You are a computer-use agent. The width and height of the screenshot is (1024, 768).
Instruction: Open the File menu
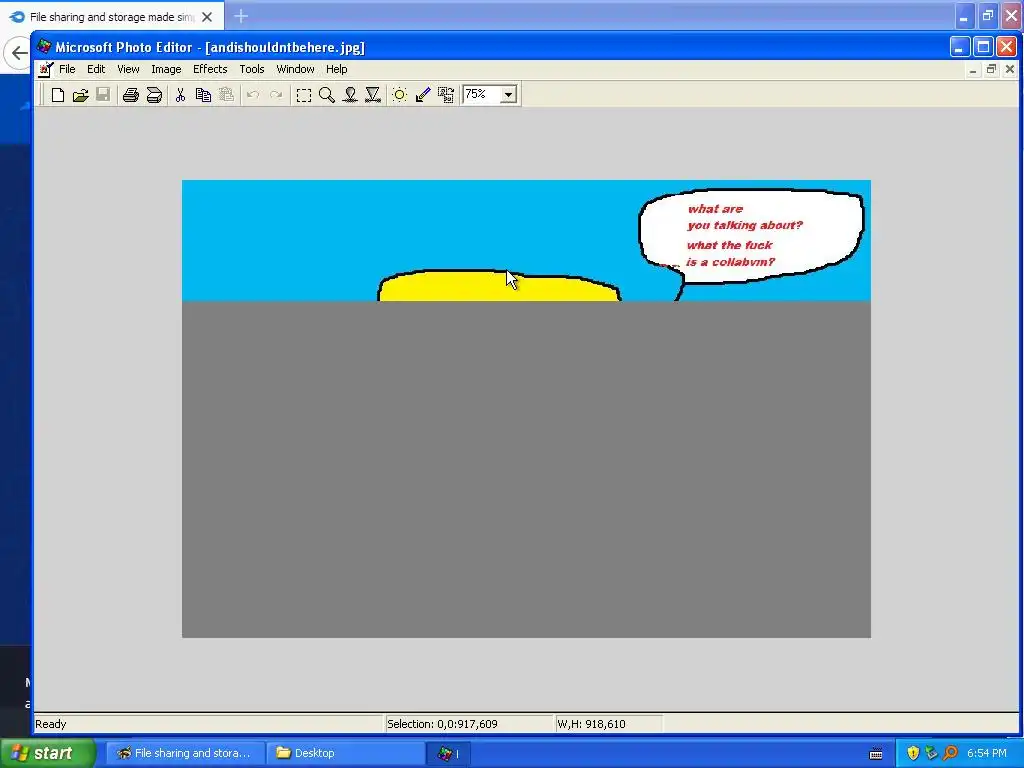(67, 69)
